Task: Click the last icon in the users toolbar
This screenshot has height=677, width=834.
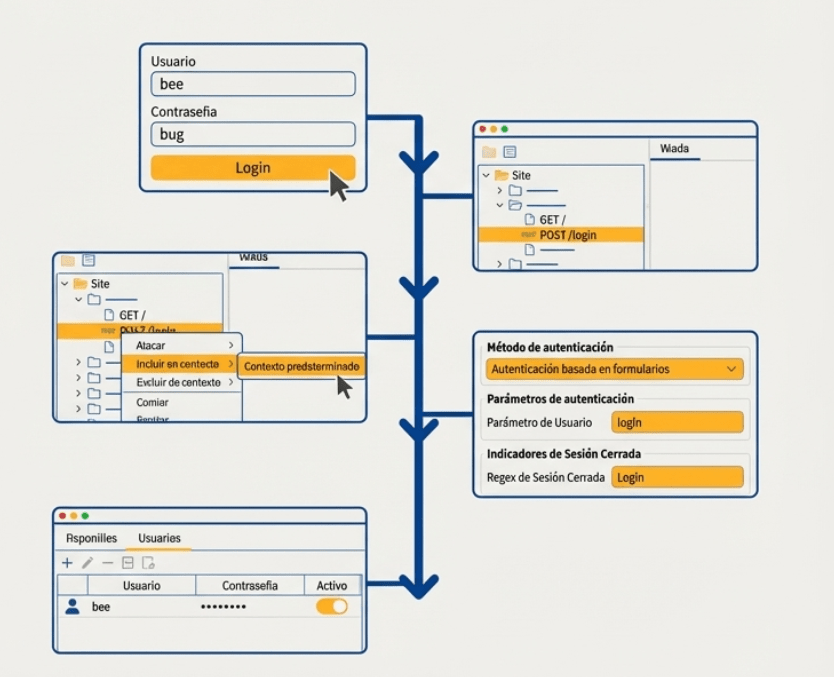Action: (x=148, y=563)
